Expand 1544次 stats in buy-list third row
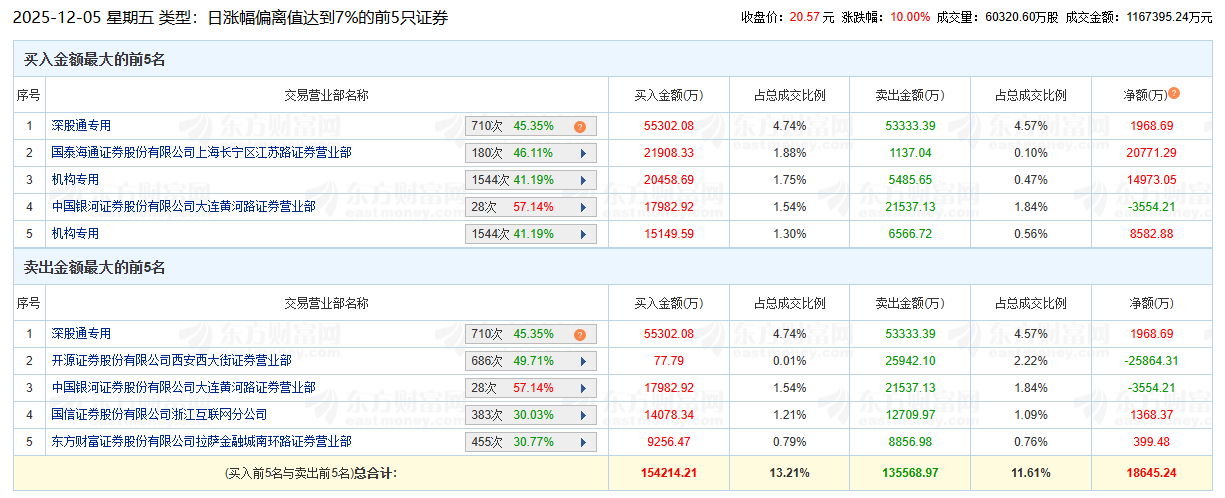The image size is (1225, 498). (530, 180)
